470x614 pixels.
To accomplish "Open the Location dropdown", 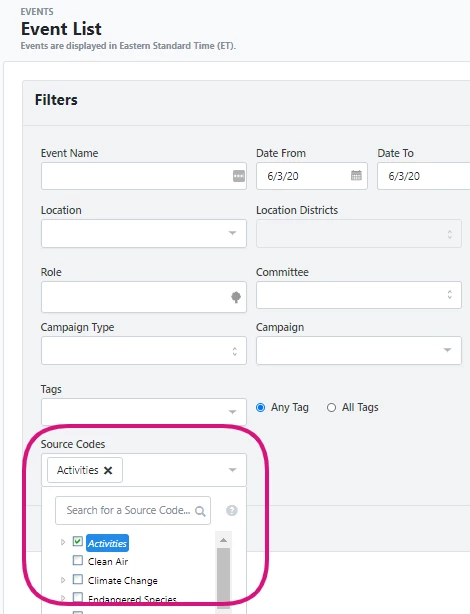I will point(144,233).
